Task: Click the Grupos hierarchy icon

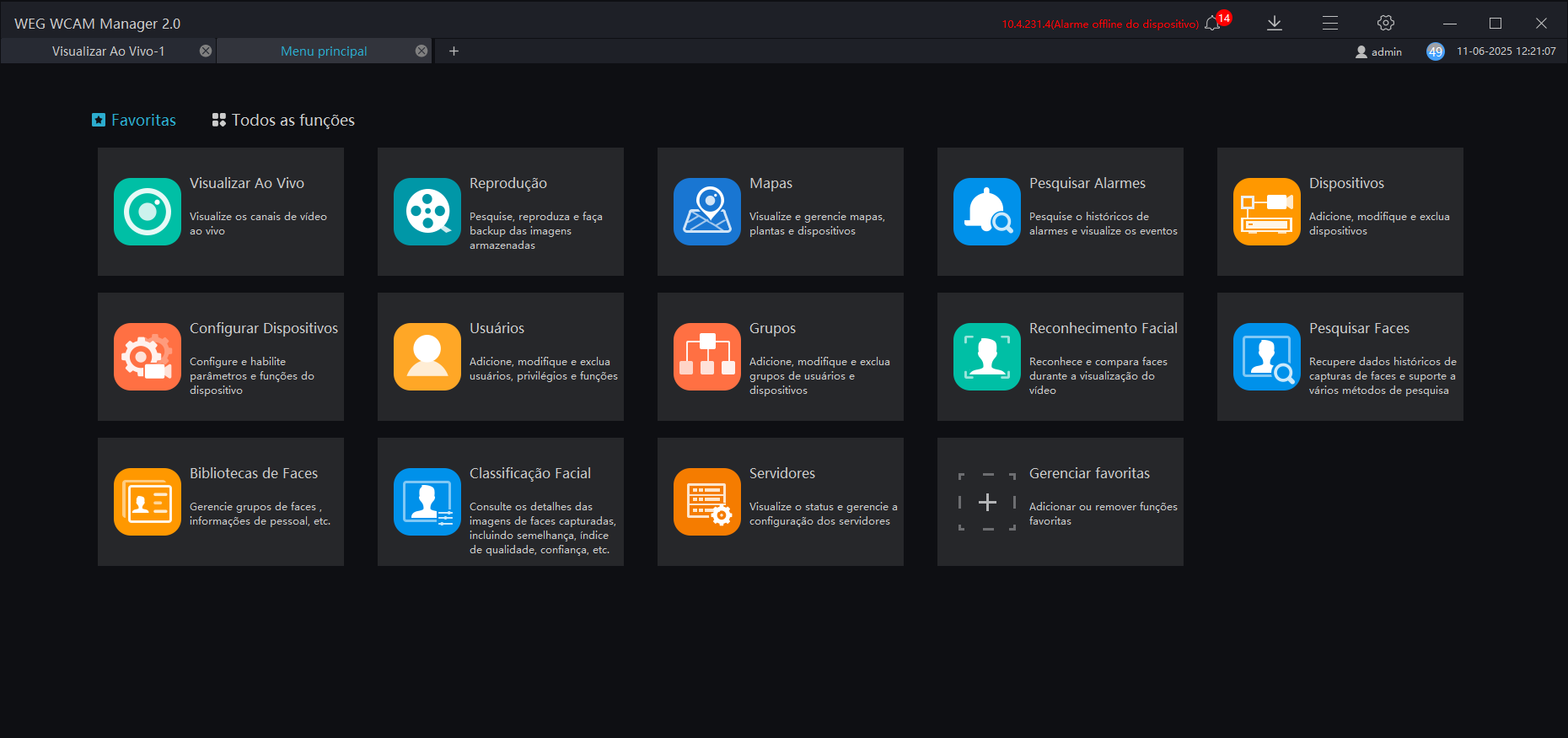Action: 707,357
